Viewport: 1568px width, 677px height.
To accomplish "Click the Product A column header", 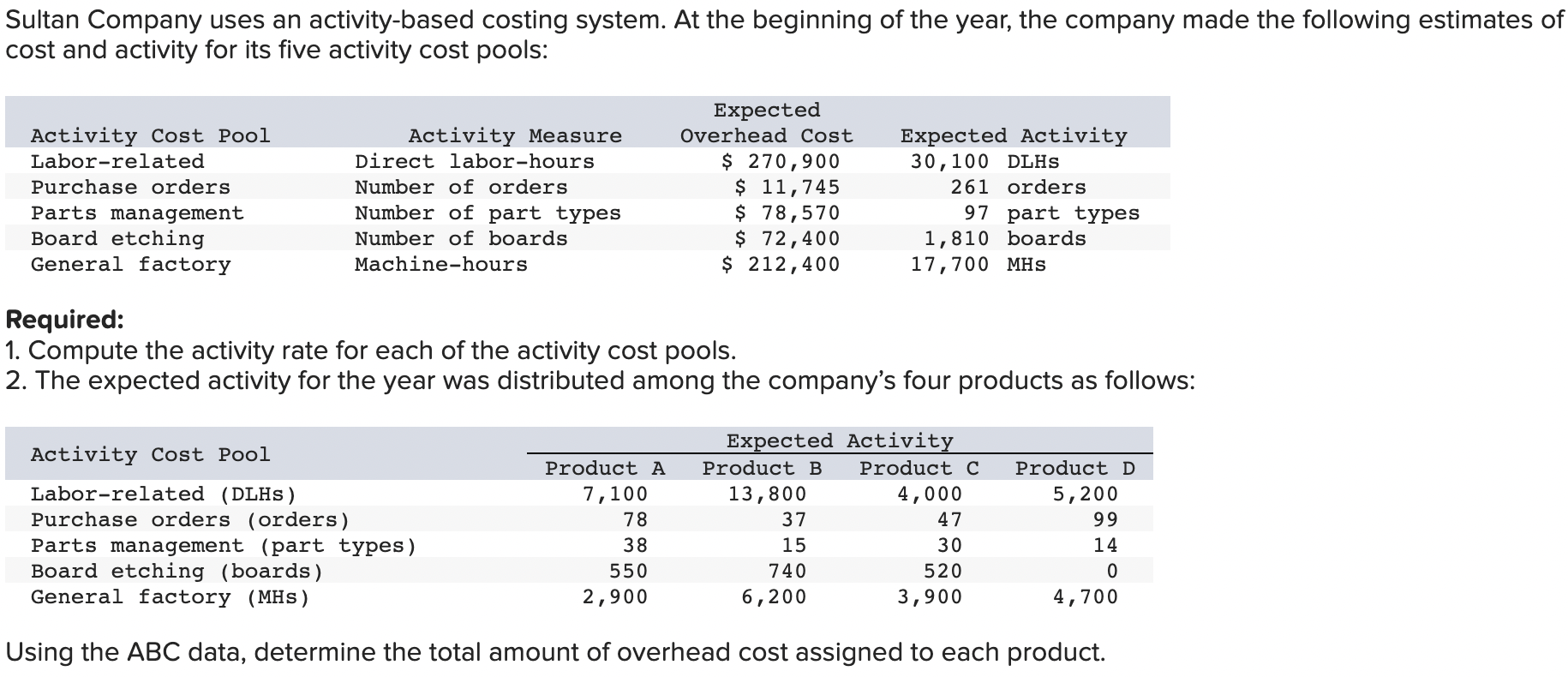I will click(605, 468).
